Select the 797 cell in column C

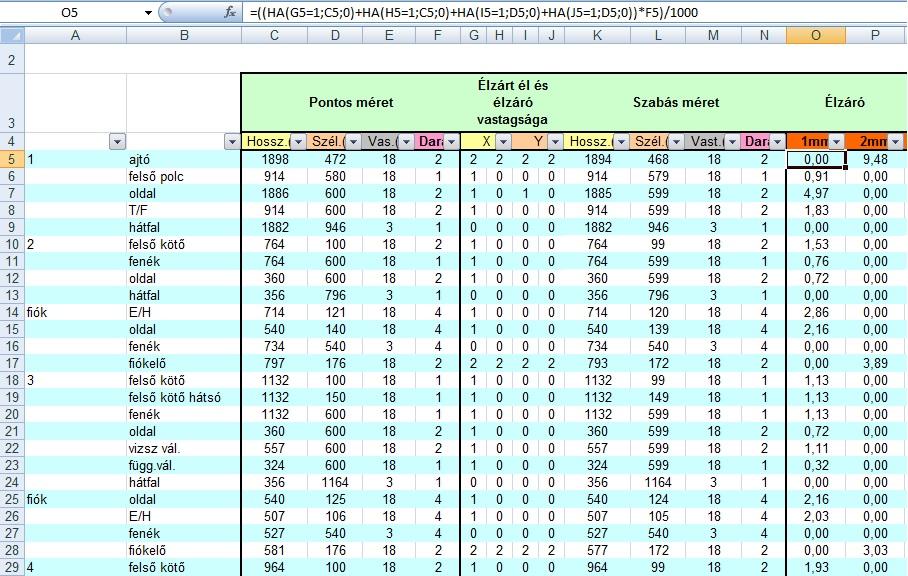pyautogui.click(x=274, y=364)
